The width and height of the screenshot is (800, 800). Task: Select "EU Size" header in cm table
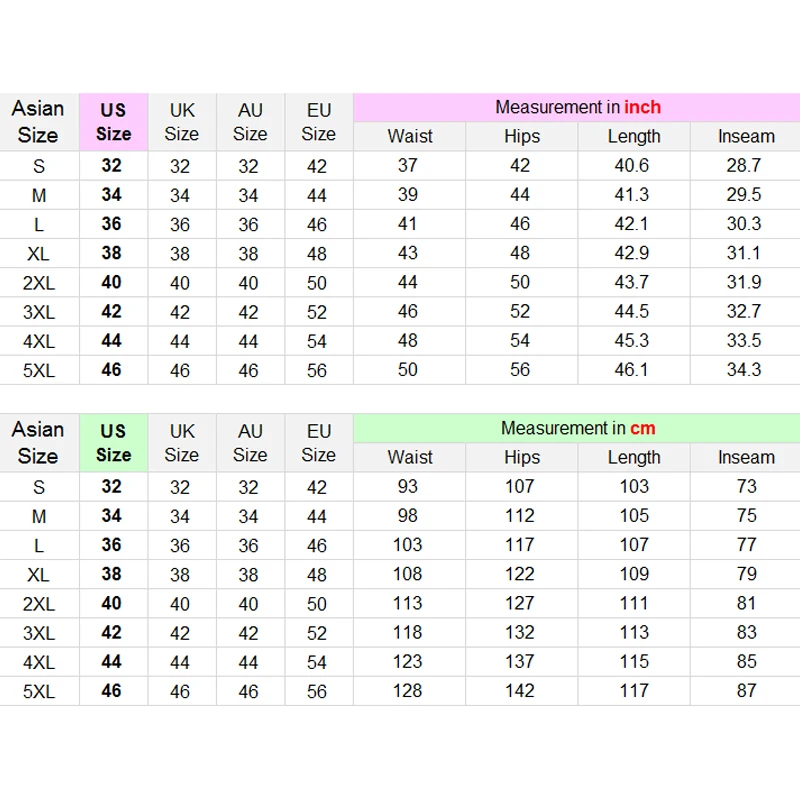318,443
